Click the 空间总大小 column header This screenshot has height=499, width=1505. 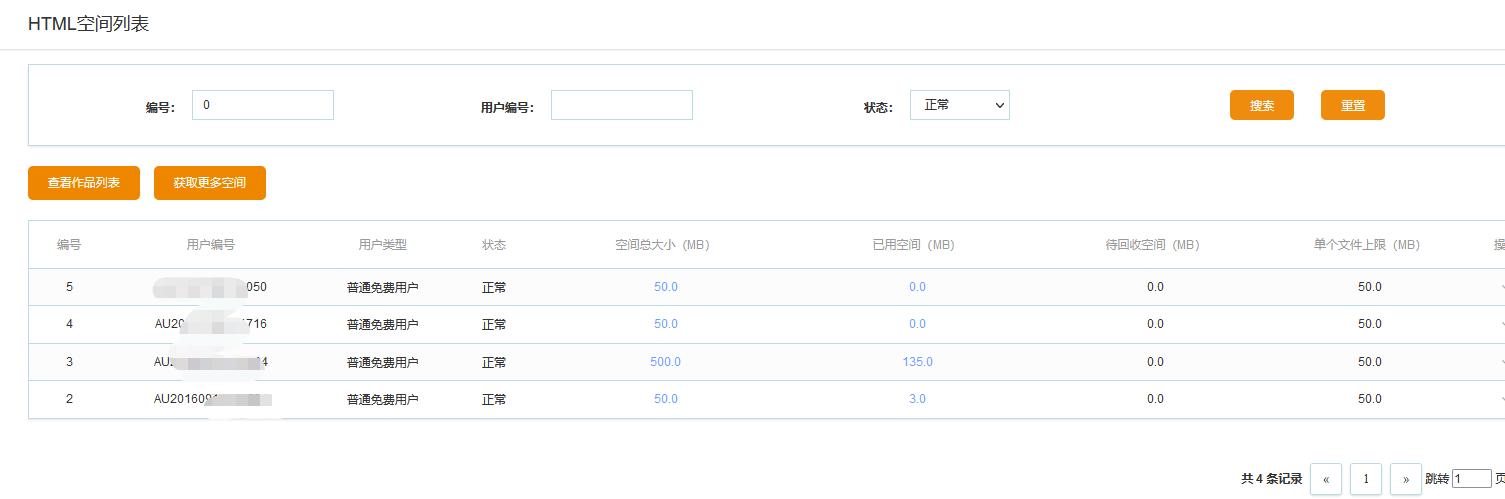click(662, 245)
